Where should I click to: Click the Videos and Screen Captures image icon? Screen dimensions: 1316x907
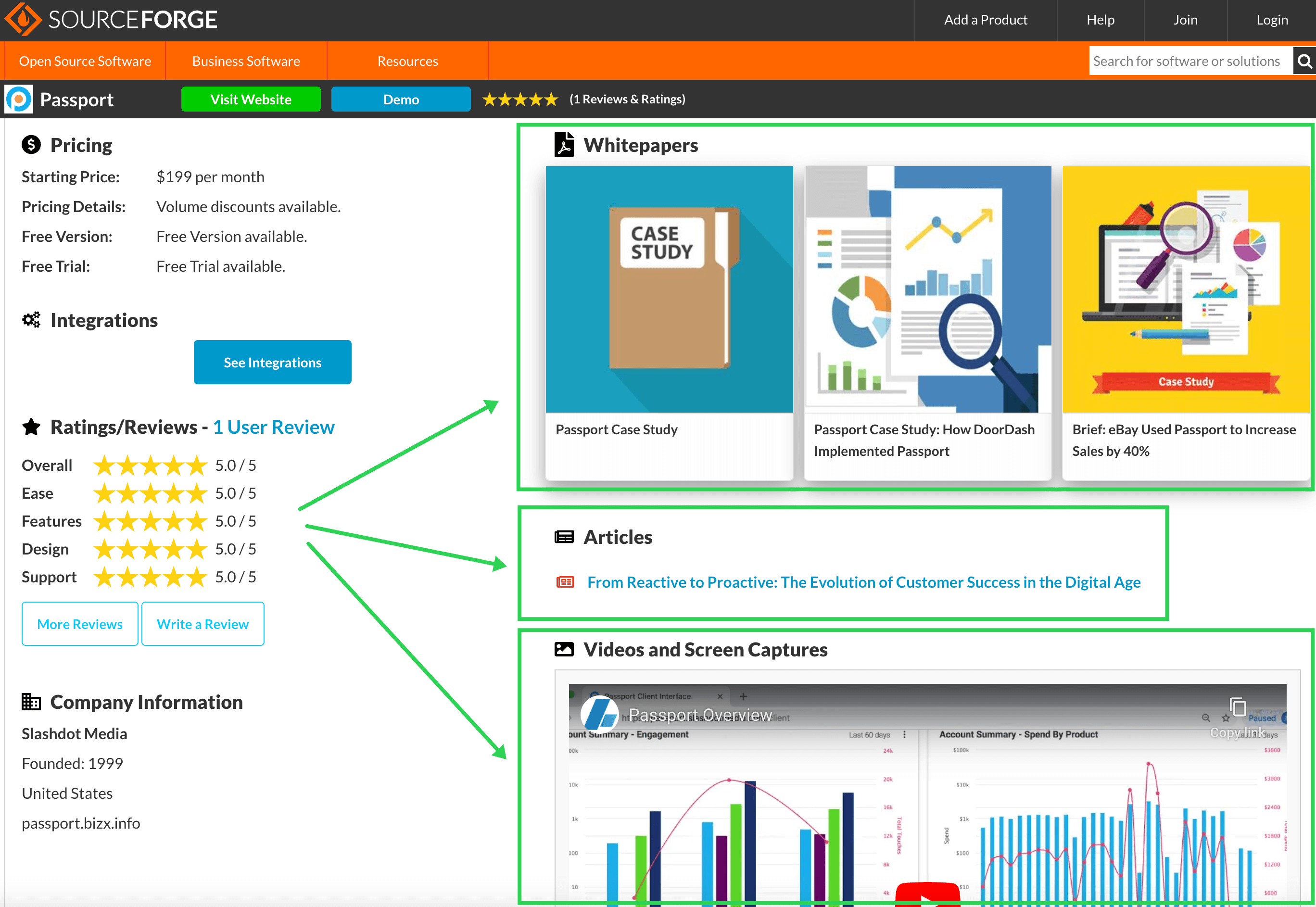(x=564, y=650)
